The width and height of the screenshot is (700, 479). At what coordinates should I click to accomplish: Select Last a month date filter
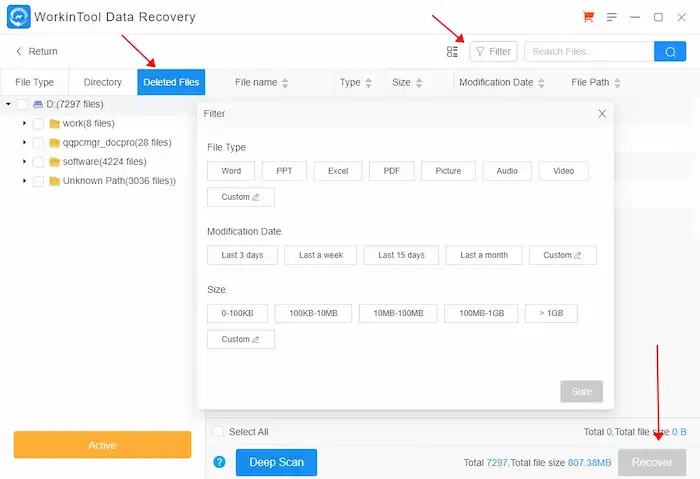[x=483, y=255]
